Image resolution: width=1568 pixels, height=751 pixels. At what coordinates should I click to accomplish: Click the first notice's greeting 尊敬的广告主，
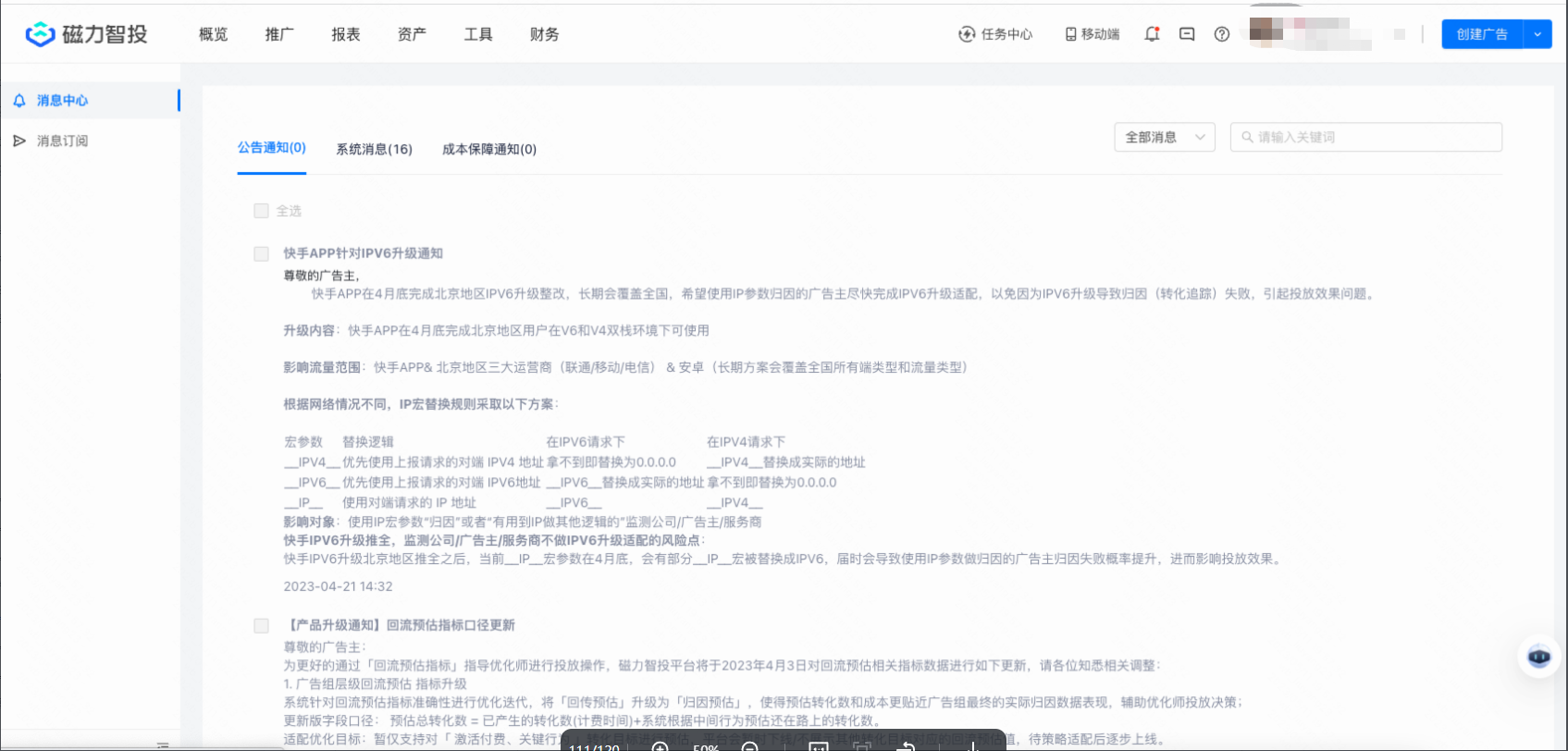(321, 276)
